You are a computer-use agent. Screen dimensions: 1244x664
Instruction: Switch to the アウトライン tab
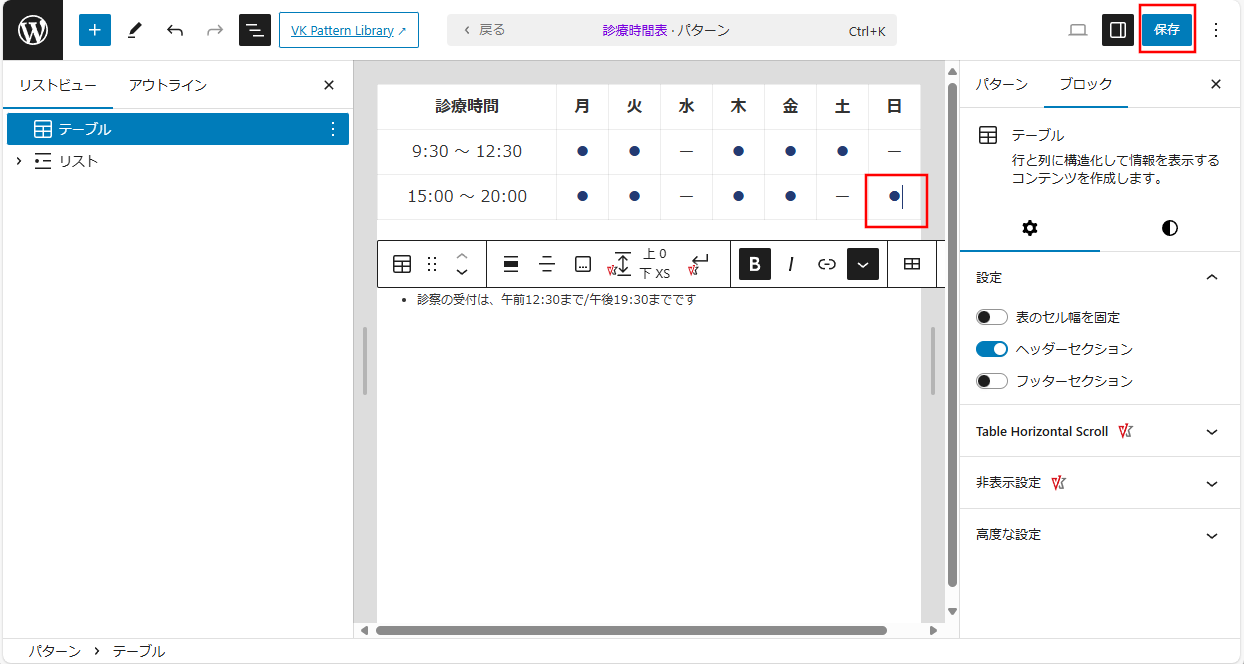pos(168,85)
